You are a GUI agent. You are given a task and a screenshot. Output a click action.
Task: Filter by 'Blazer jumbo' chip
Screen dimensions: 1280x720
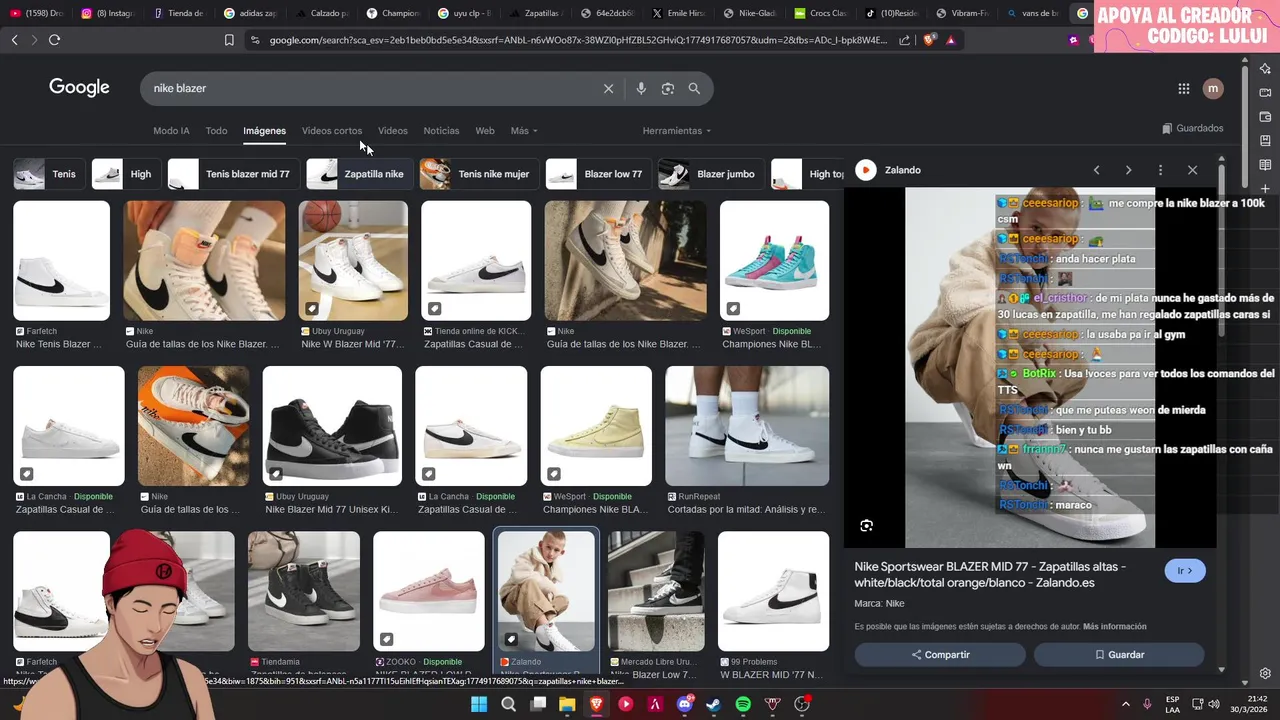[x=711, y=174]
